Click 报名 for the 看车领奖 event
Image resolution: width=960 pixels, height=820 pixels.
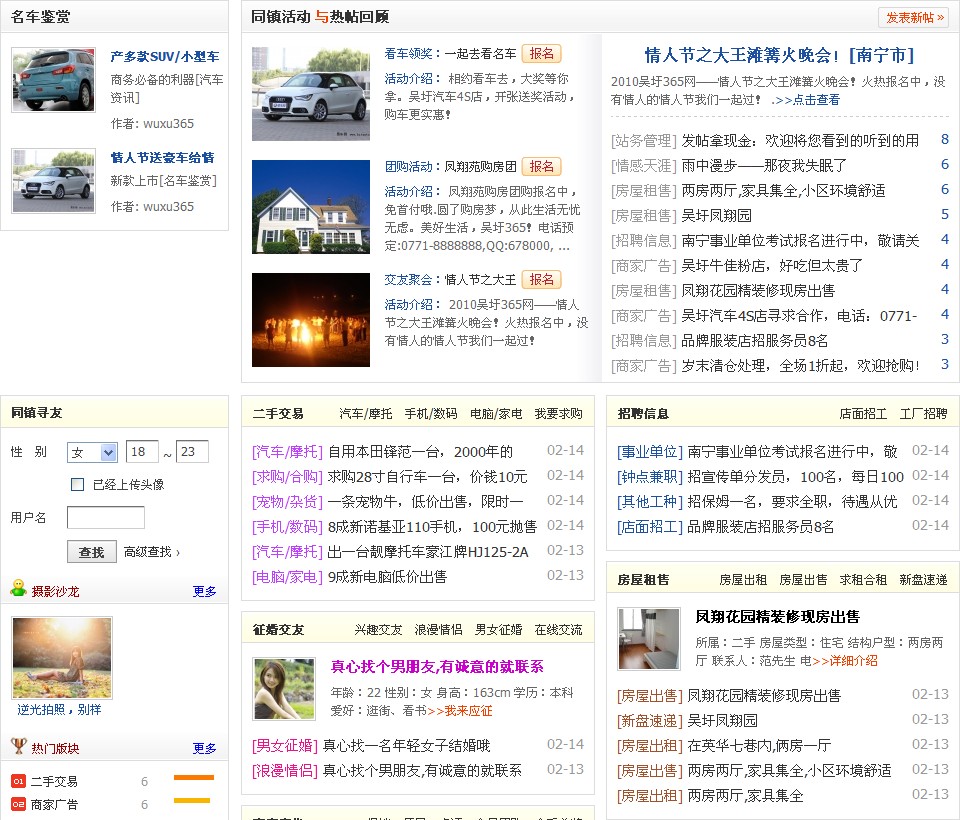coord(541,54)
